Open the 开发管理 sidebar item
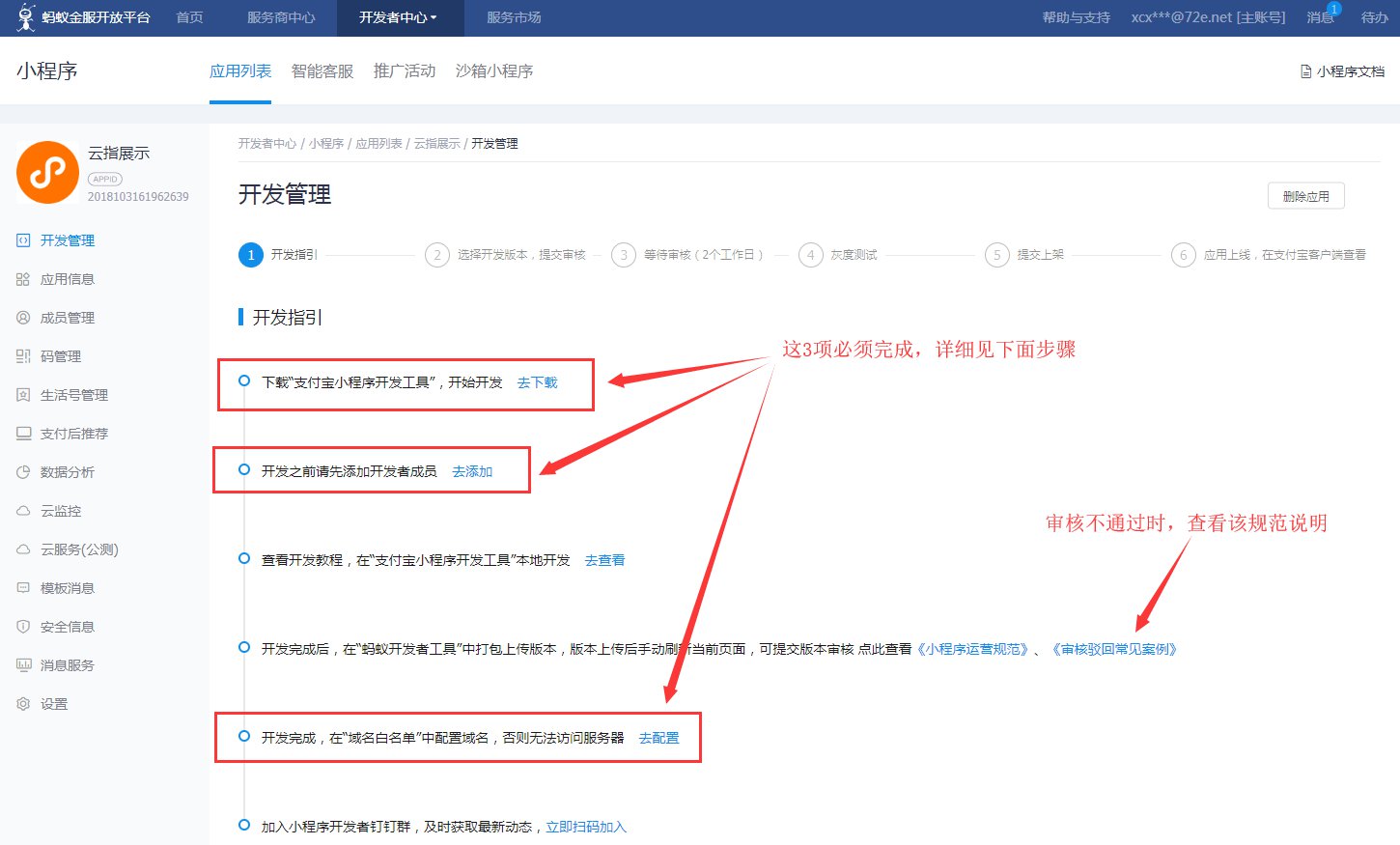The image size is (1400, 845). (68, 240)
